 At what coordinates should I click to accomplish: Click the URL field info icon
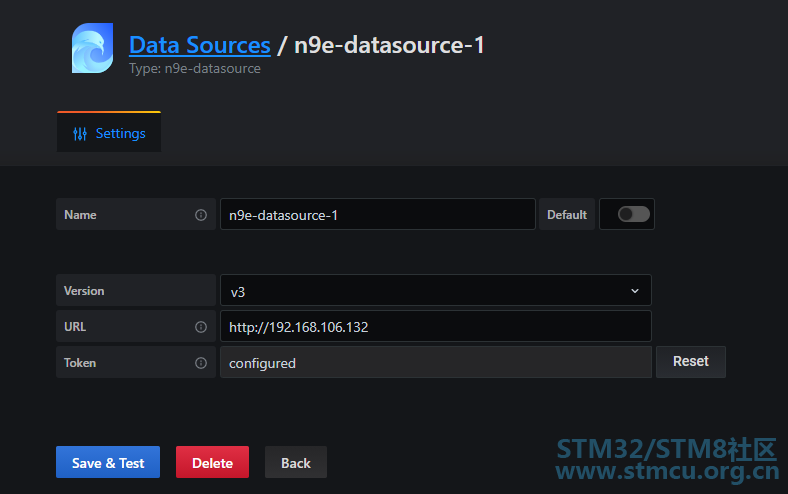point(201,327)
